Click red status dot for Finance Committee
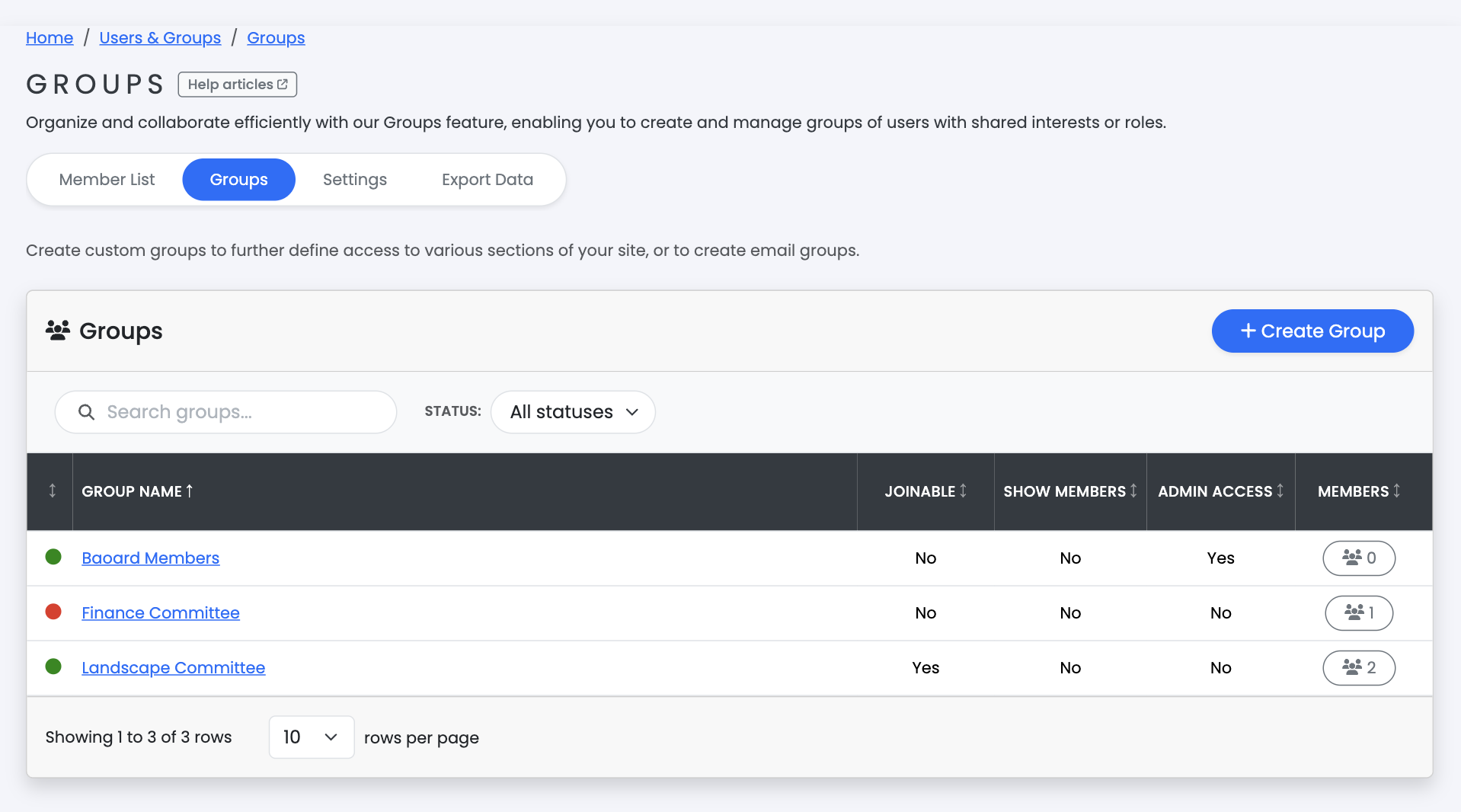Viewport: 1461px width, 812px height. [53, 612]
